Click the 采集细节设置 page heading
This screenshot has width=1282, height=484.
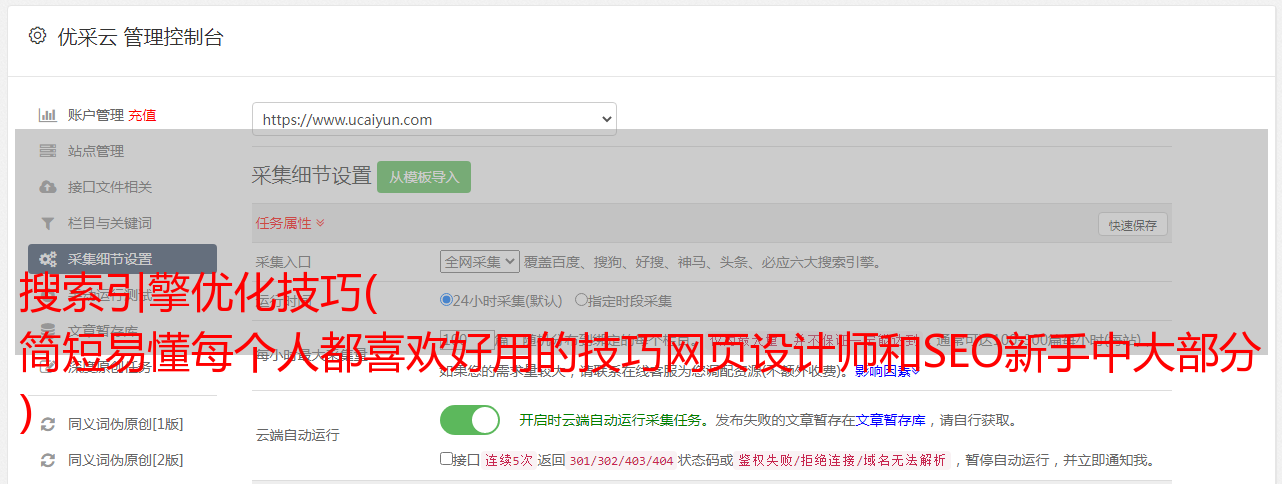312,176
